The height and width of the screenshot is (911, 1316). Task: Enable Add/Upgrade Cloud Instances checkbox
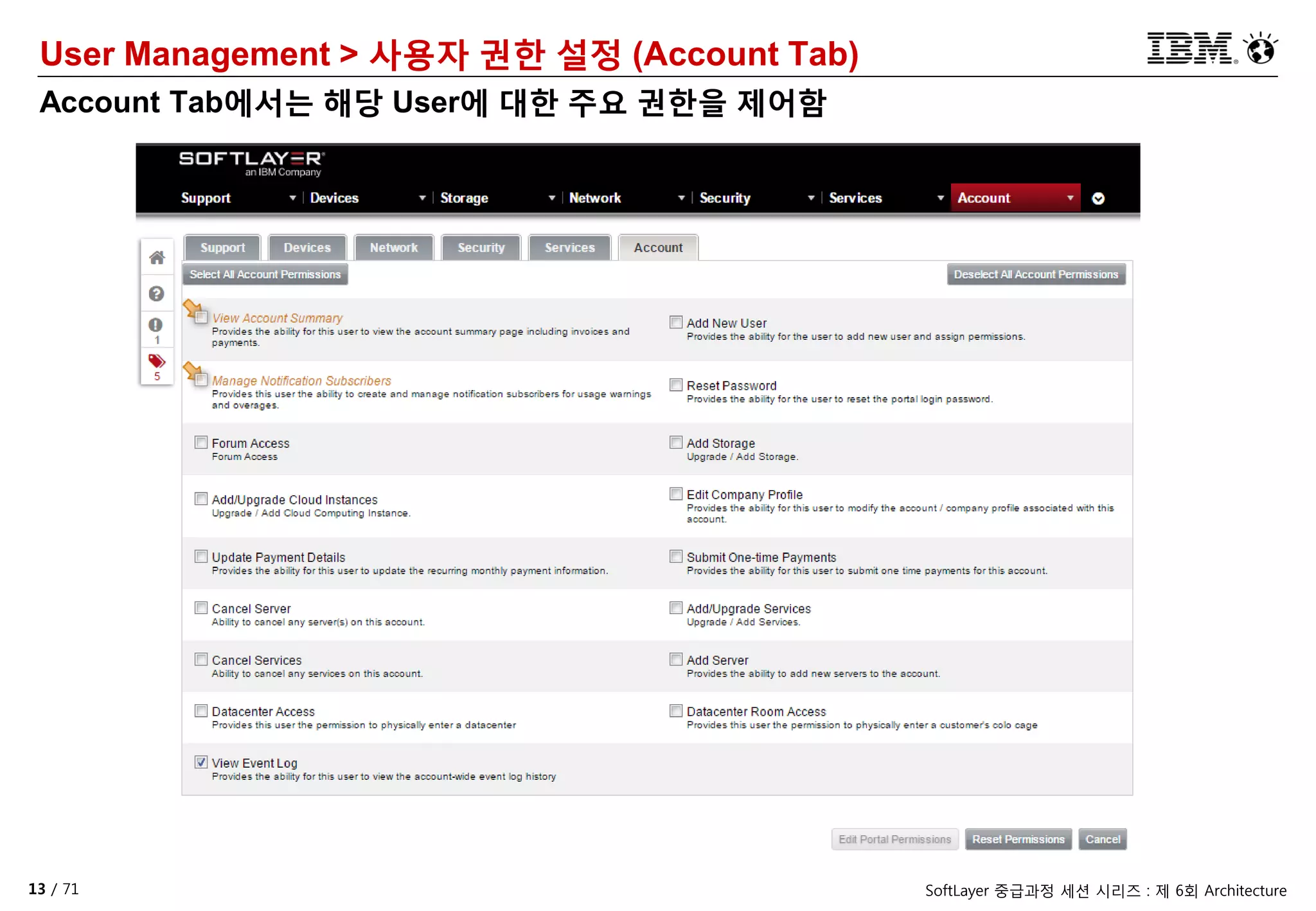pyautogui.click(x=201, y=499)
